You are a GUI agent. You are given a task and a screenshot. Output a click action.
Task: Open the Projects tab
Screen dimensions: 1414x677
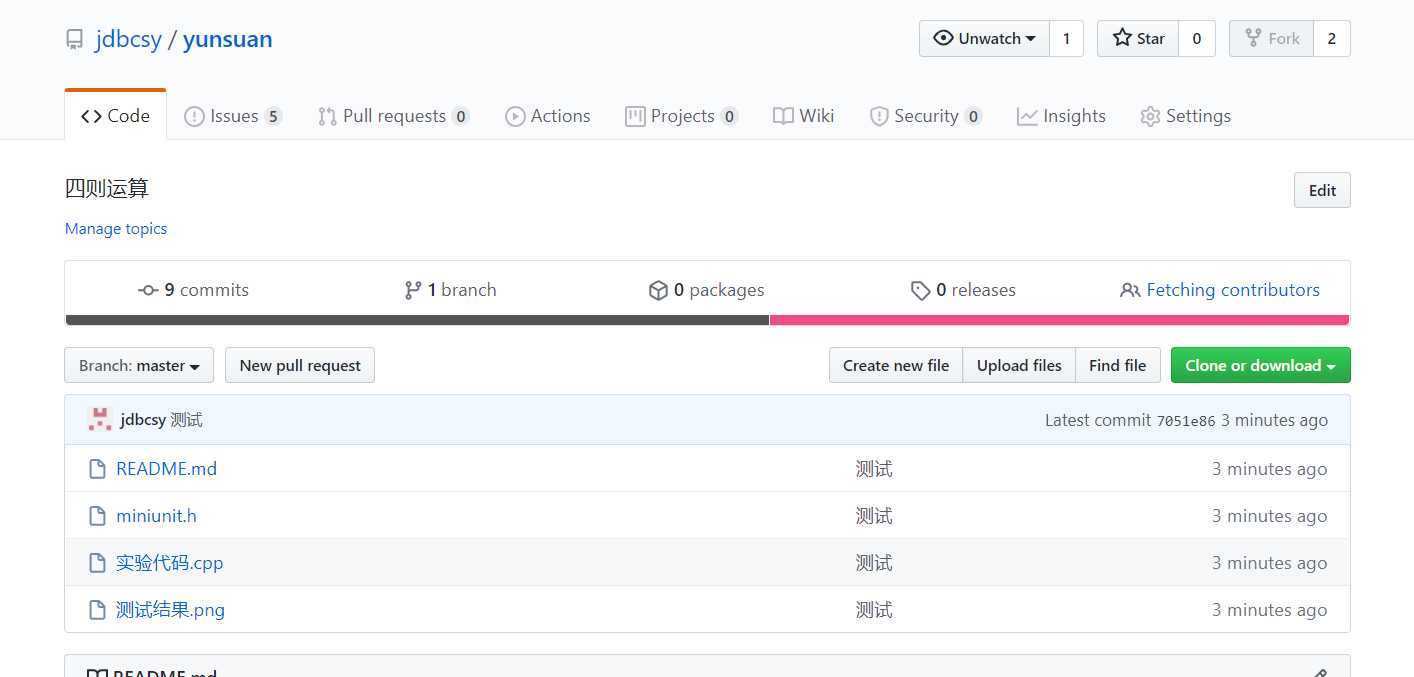point(682,116)
